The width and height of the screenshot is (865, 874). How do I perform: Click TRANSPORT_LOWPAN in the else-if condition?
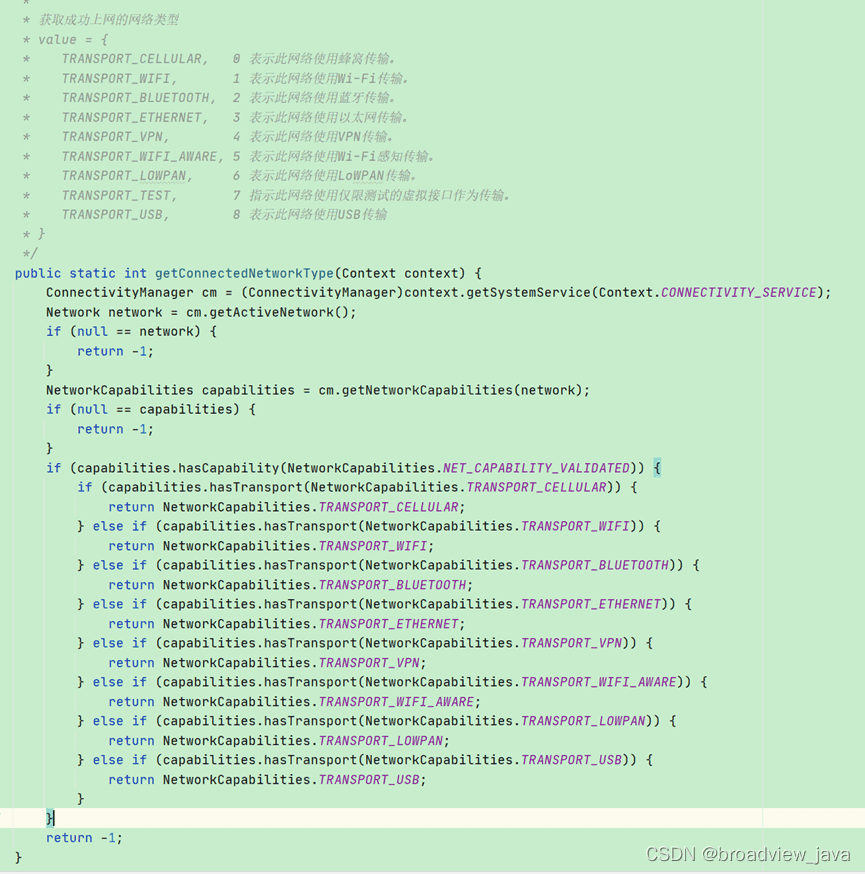coord(583,721)
